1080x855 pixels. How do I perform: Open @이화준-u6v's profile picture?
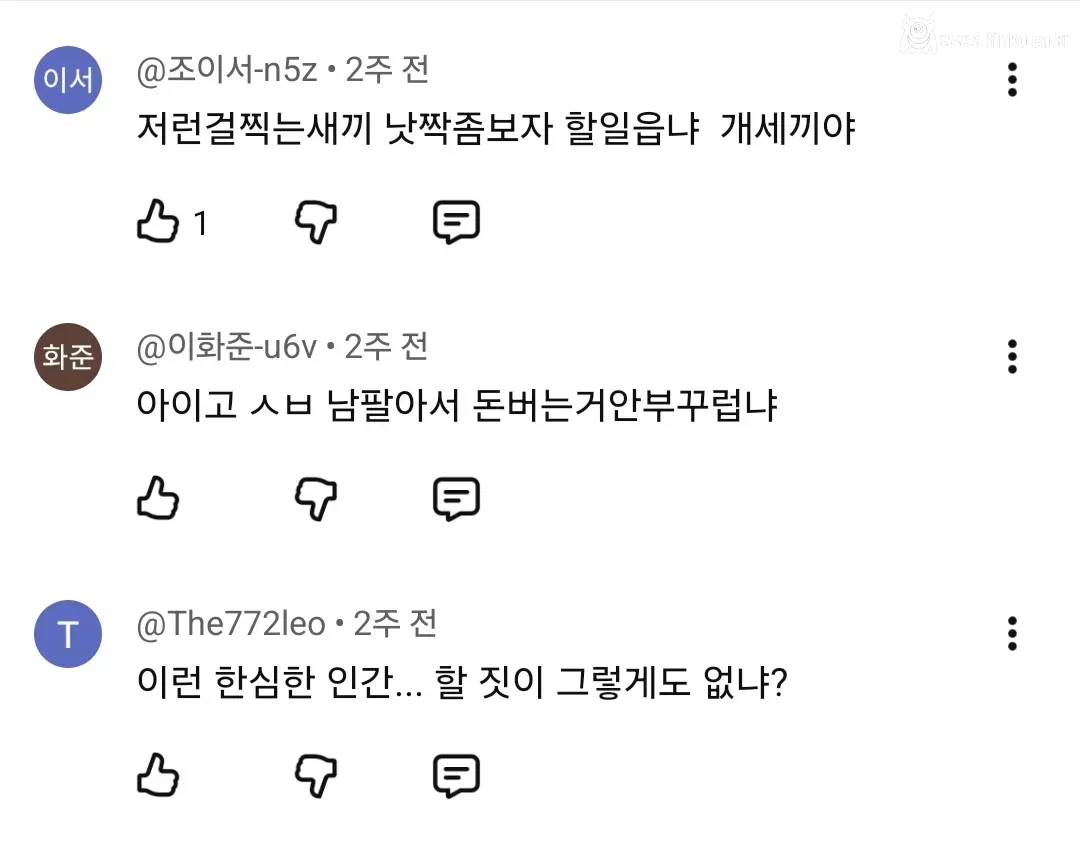pyautogui.click(x=67, y=356)
